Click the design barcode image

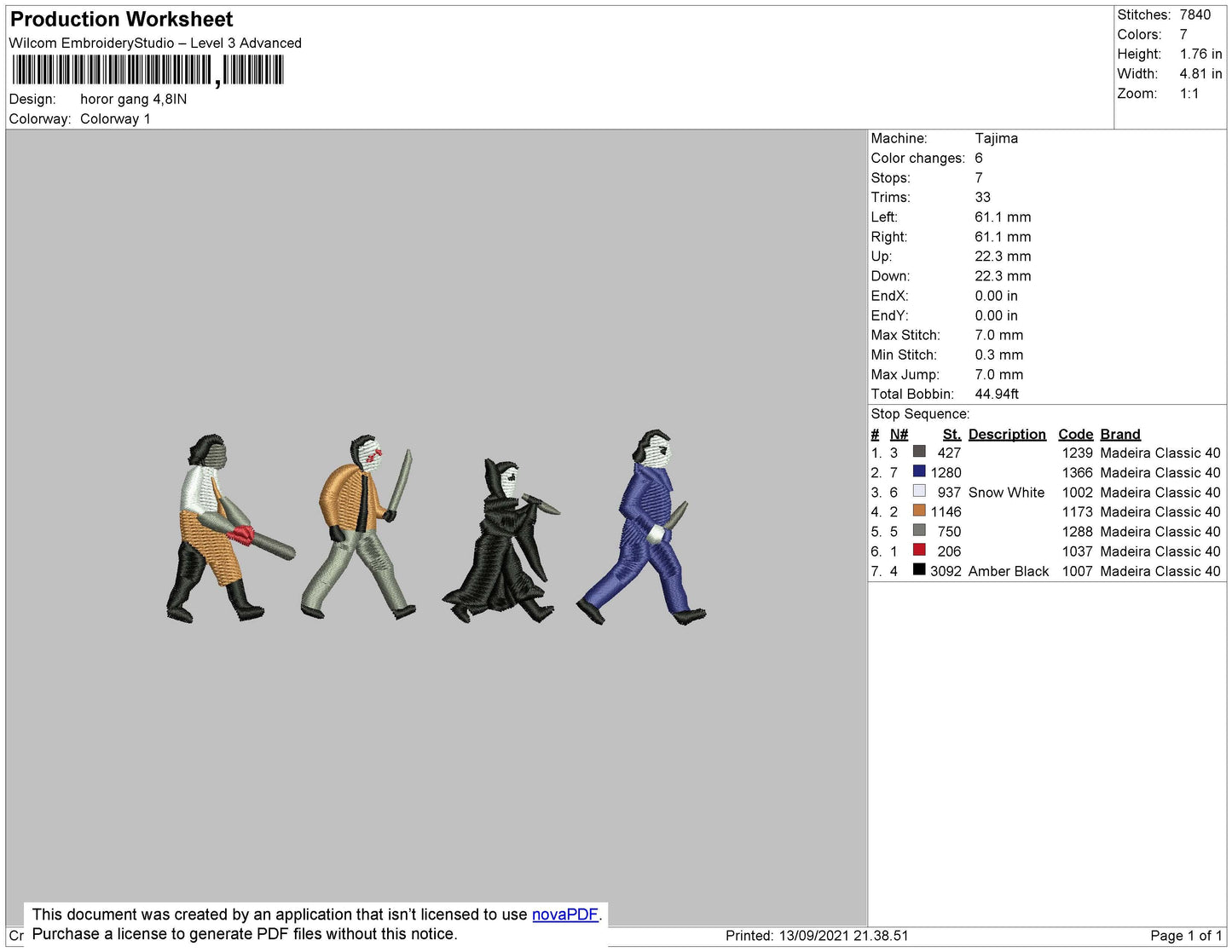147,70
